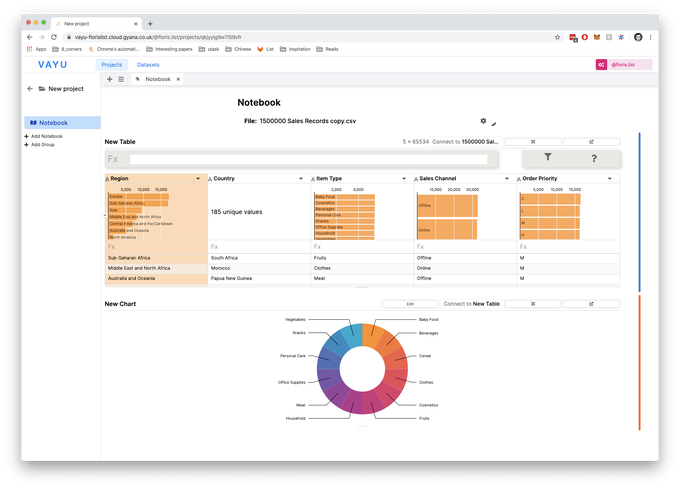This screenshot has width=680, height=489.
Task: Open the Country column dropdown arrow
Action: [302, 179]
